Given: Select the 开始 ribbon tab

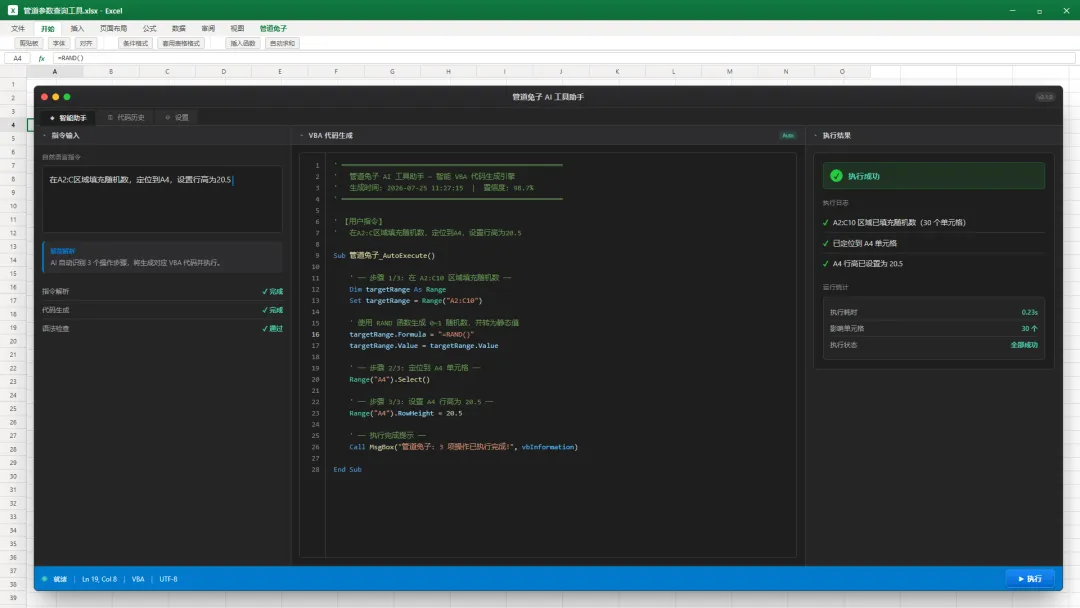Looking at the screenshot, I should click(48, 29).
